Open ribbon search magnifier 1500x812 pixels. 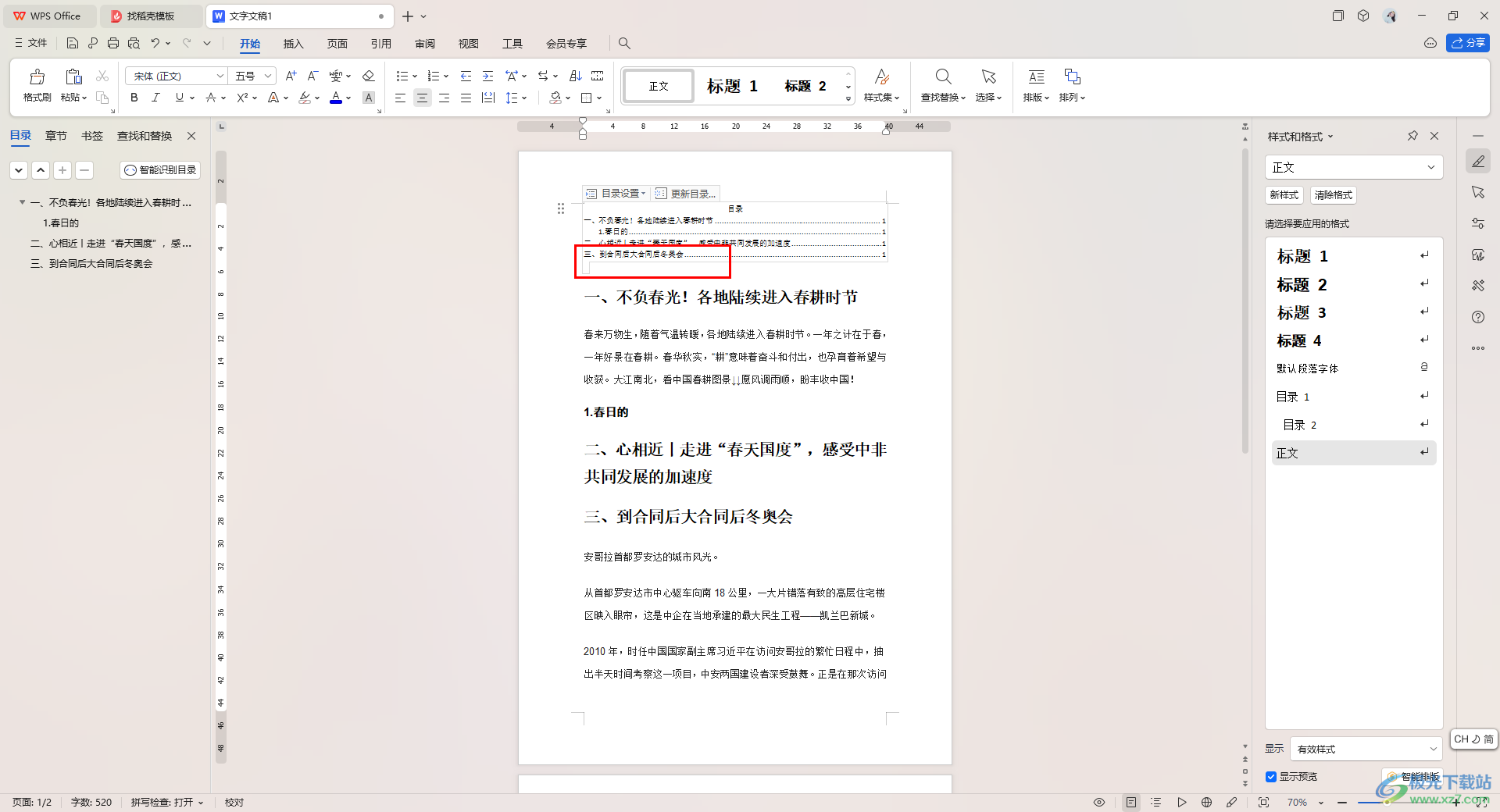[x=624, y=43]
